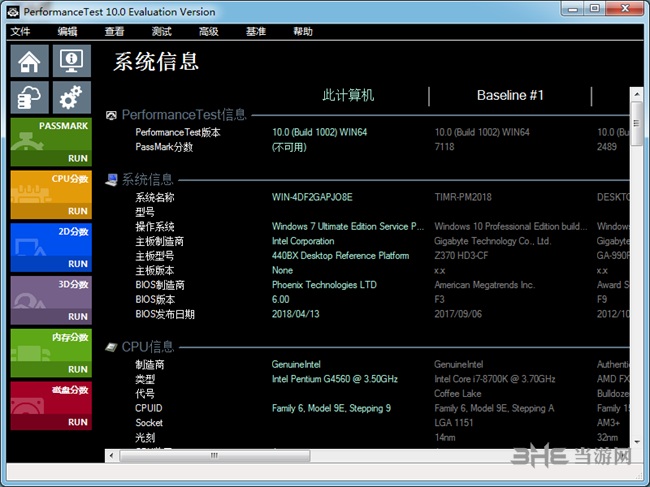Viewport: 650px width, 487px height.
Task: Select the Baseline #1 column header
Action: (510, 95)
